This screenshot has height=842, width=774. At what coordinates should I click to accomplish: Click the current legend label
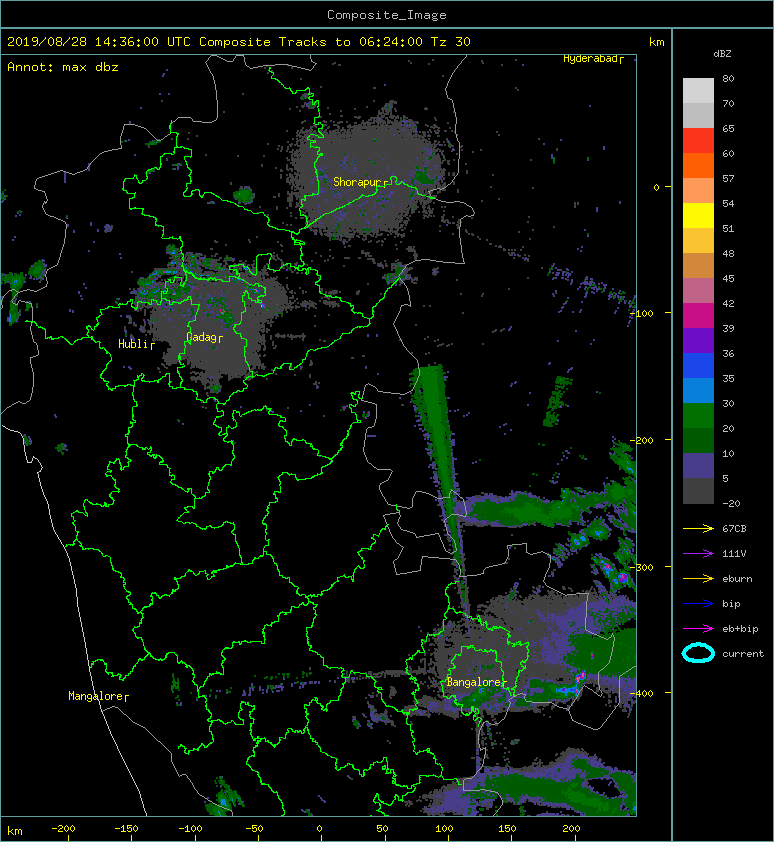(x=743, y=654)
